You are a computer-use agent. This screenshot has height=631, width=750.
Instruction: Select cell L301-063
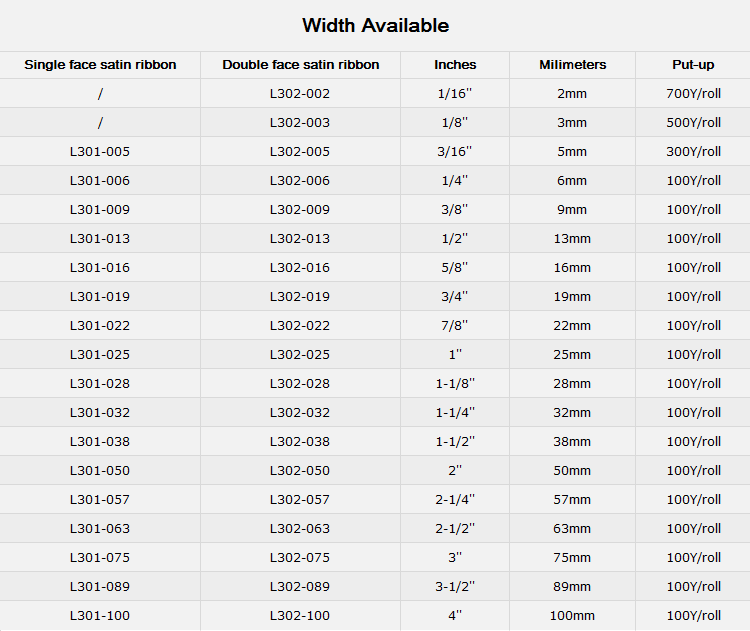tap(100, 528)
